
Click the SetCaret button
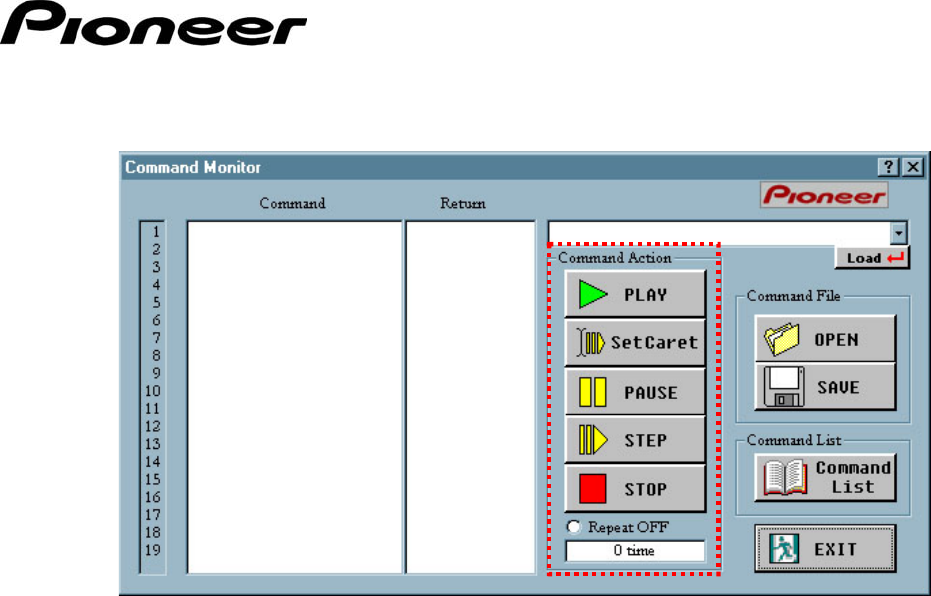[635, 343]
